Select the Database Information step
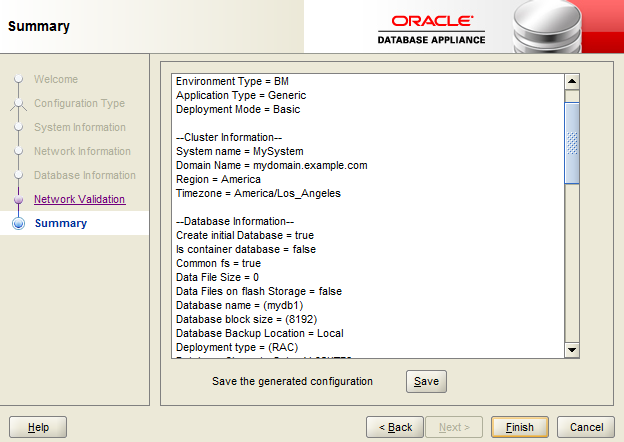 point(85,175)
